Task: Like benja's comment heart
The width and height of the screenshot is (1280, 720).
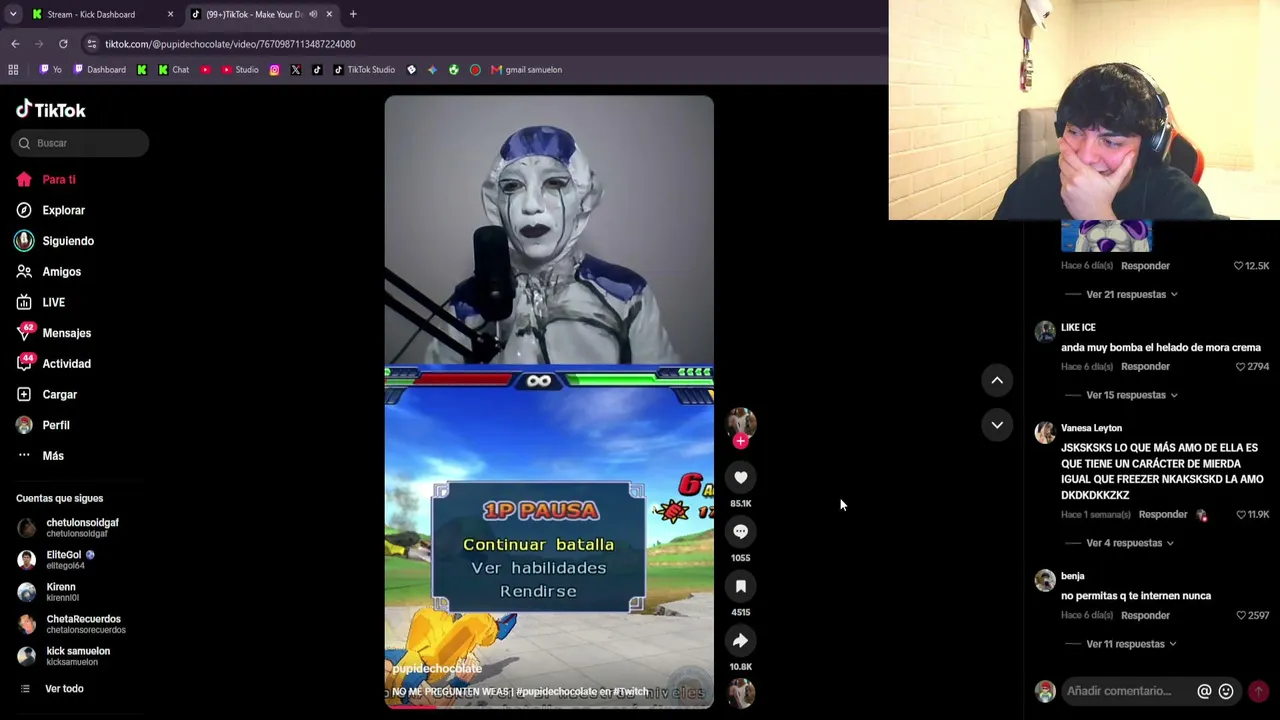Action: [1240, 616]
